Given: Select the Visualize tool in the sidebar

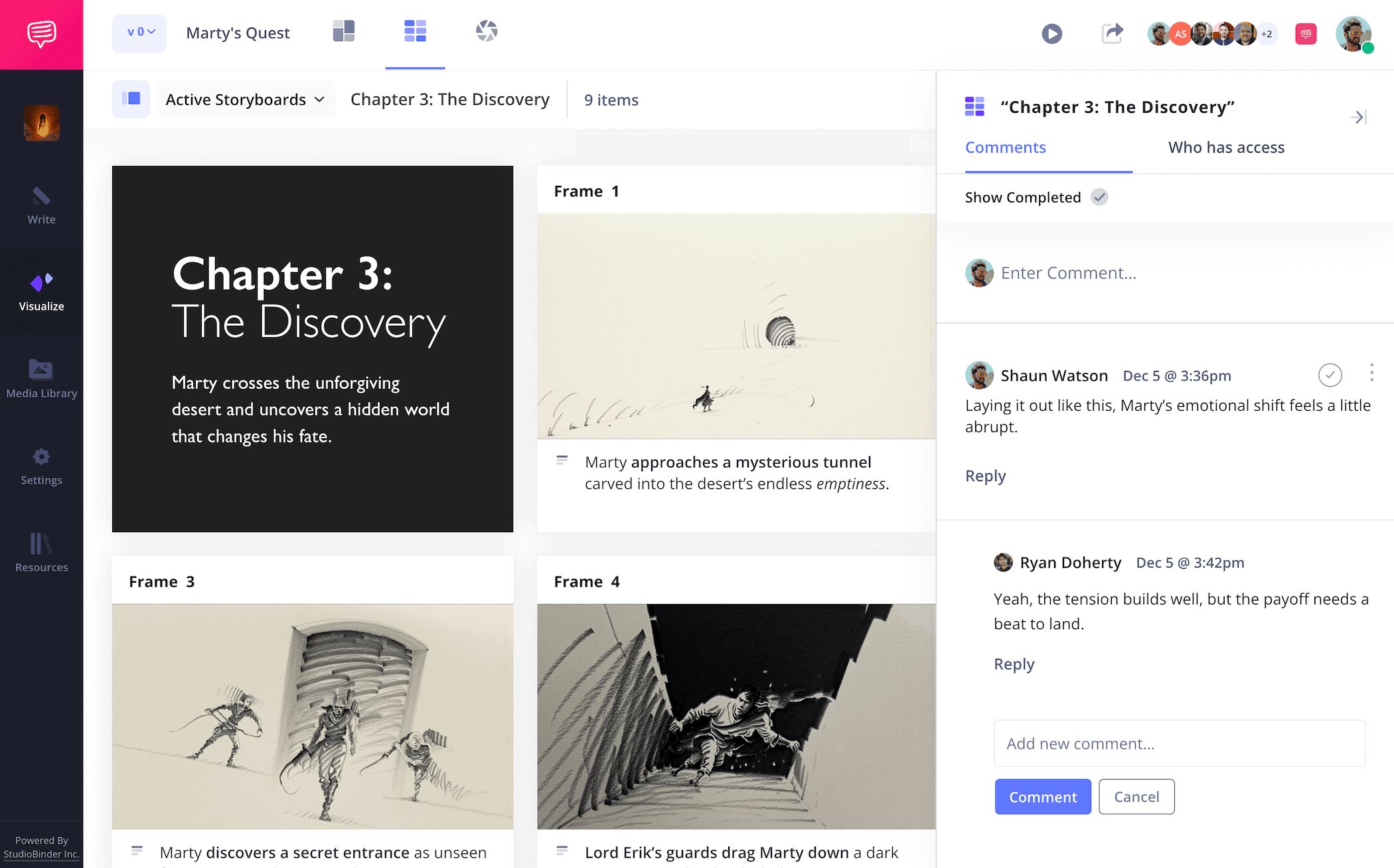Looking at the screenshot, I should [x=41, y=292].
